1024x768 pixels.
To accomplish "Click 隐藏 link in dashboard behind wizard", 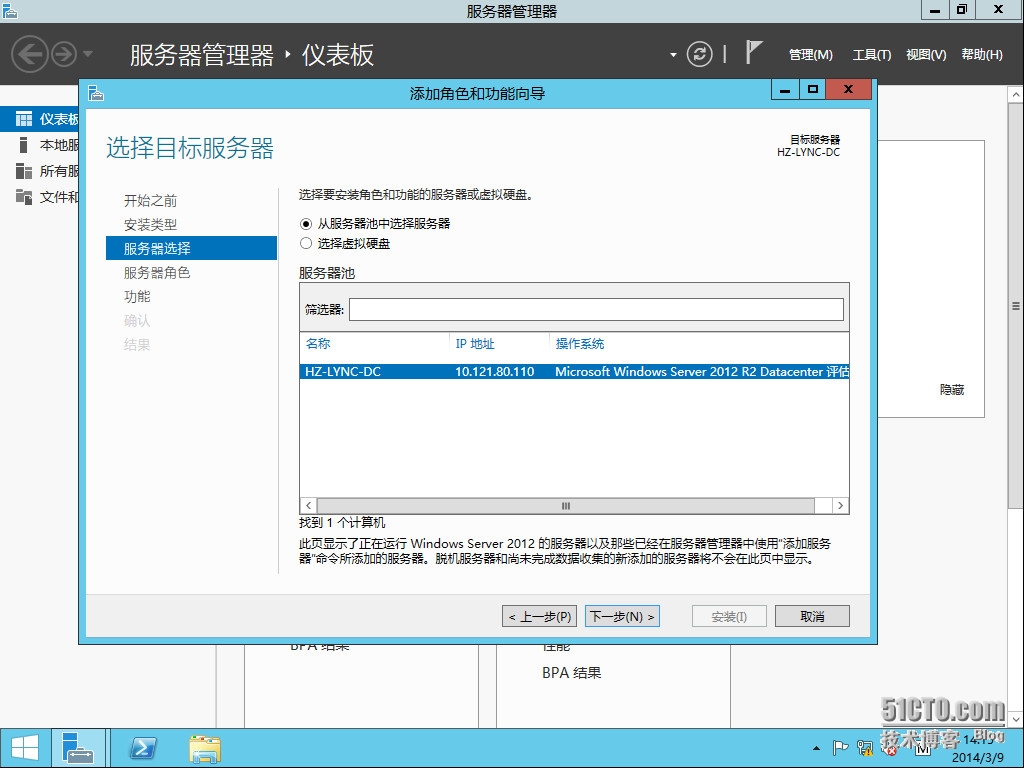I will click(952, 390).
